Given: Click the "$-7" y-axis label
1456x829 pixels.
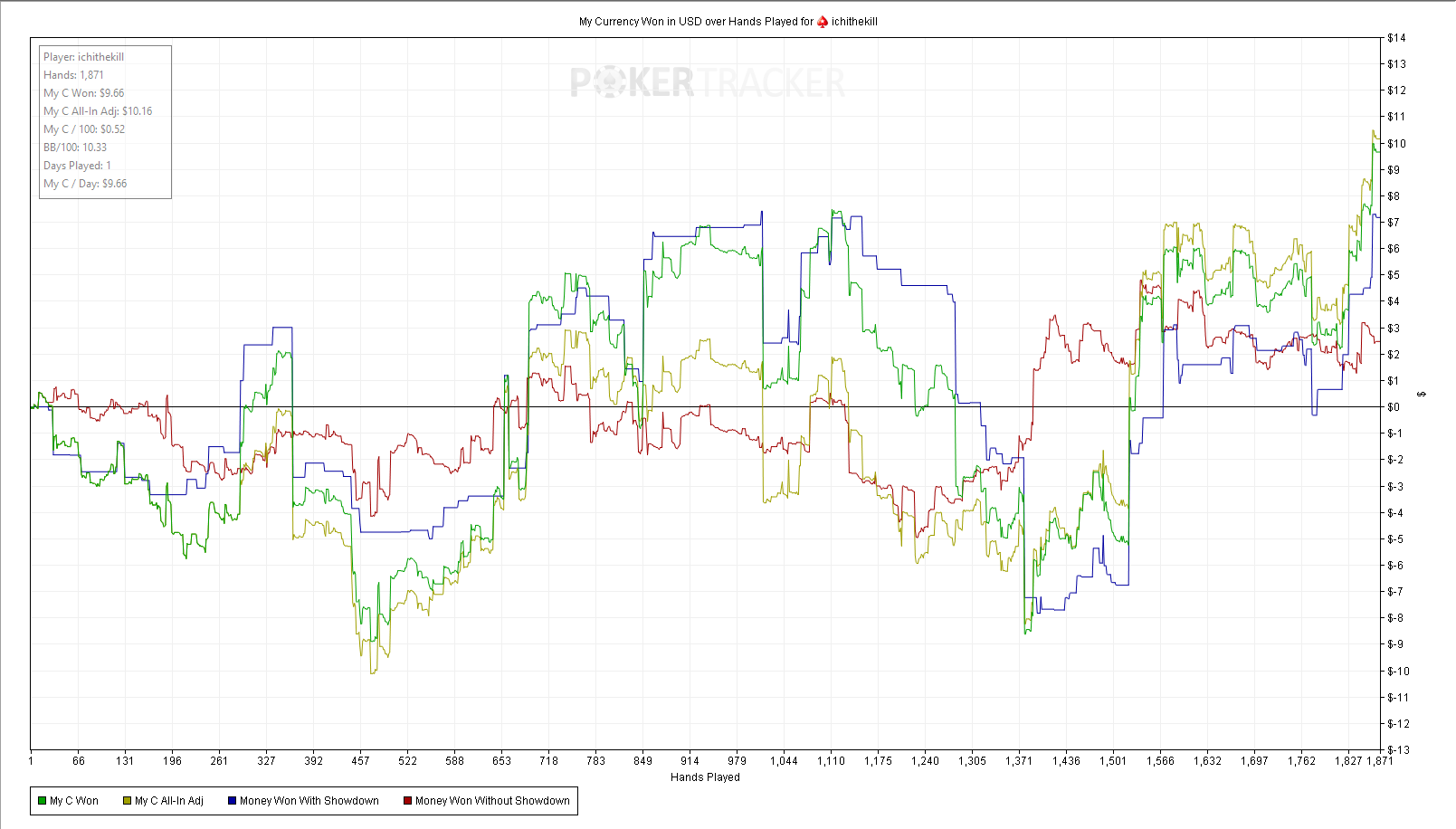Looking at the screenshot, I should [x=1395, y=592].
